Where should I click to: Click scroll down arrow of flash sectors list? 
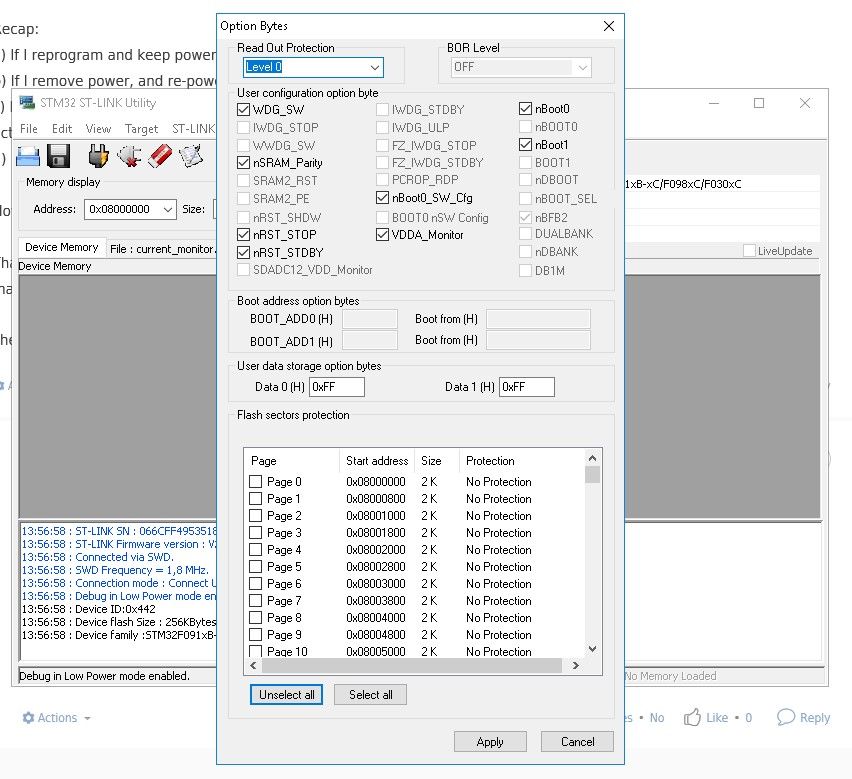pos(592,649)
